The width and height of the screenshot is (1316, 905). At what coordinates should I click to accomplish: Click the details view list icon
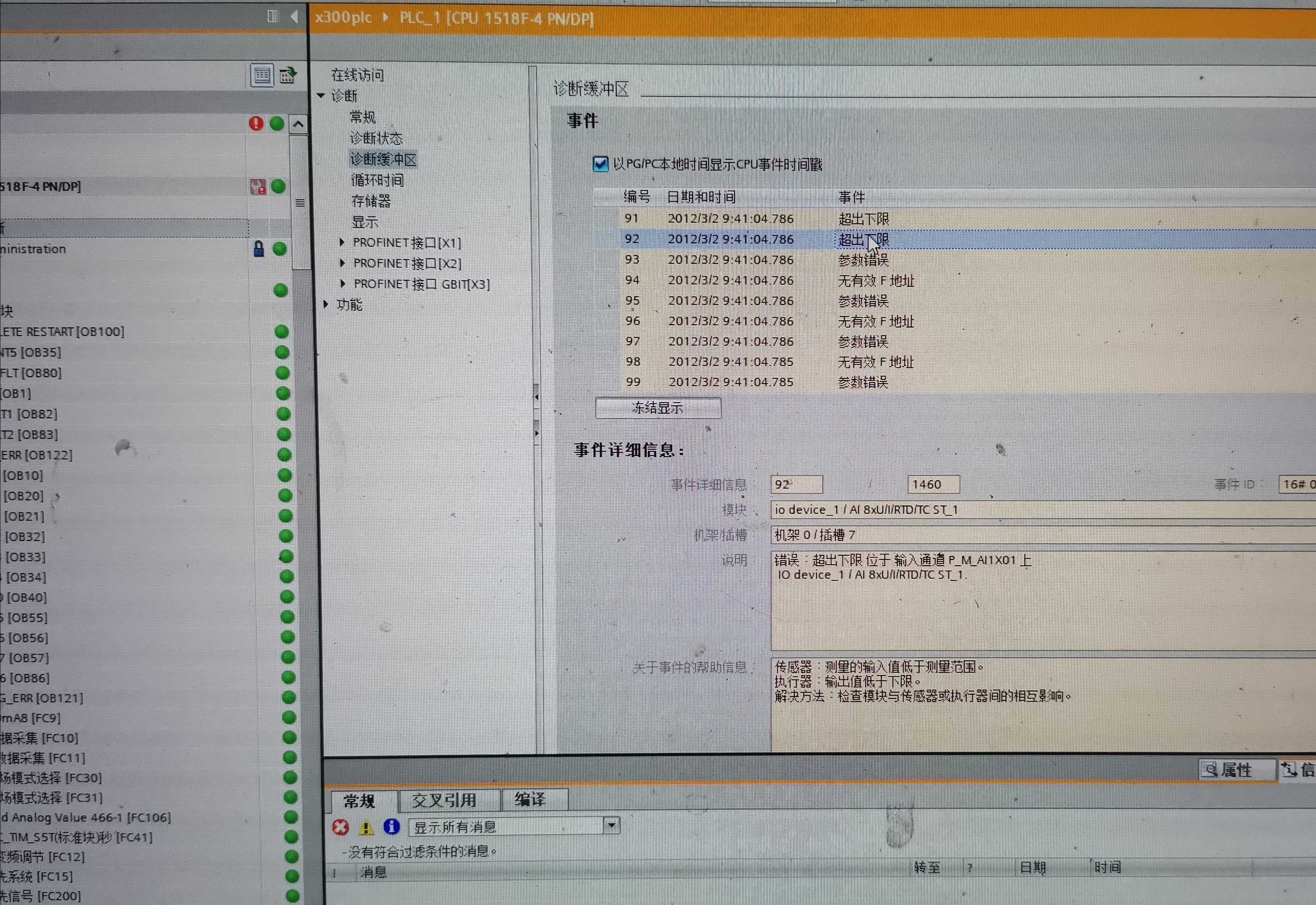click(262, 75)
